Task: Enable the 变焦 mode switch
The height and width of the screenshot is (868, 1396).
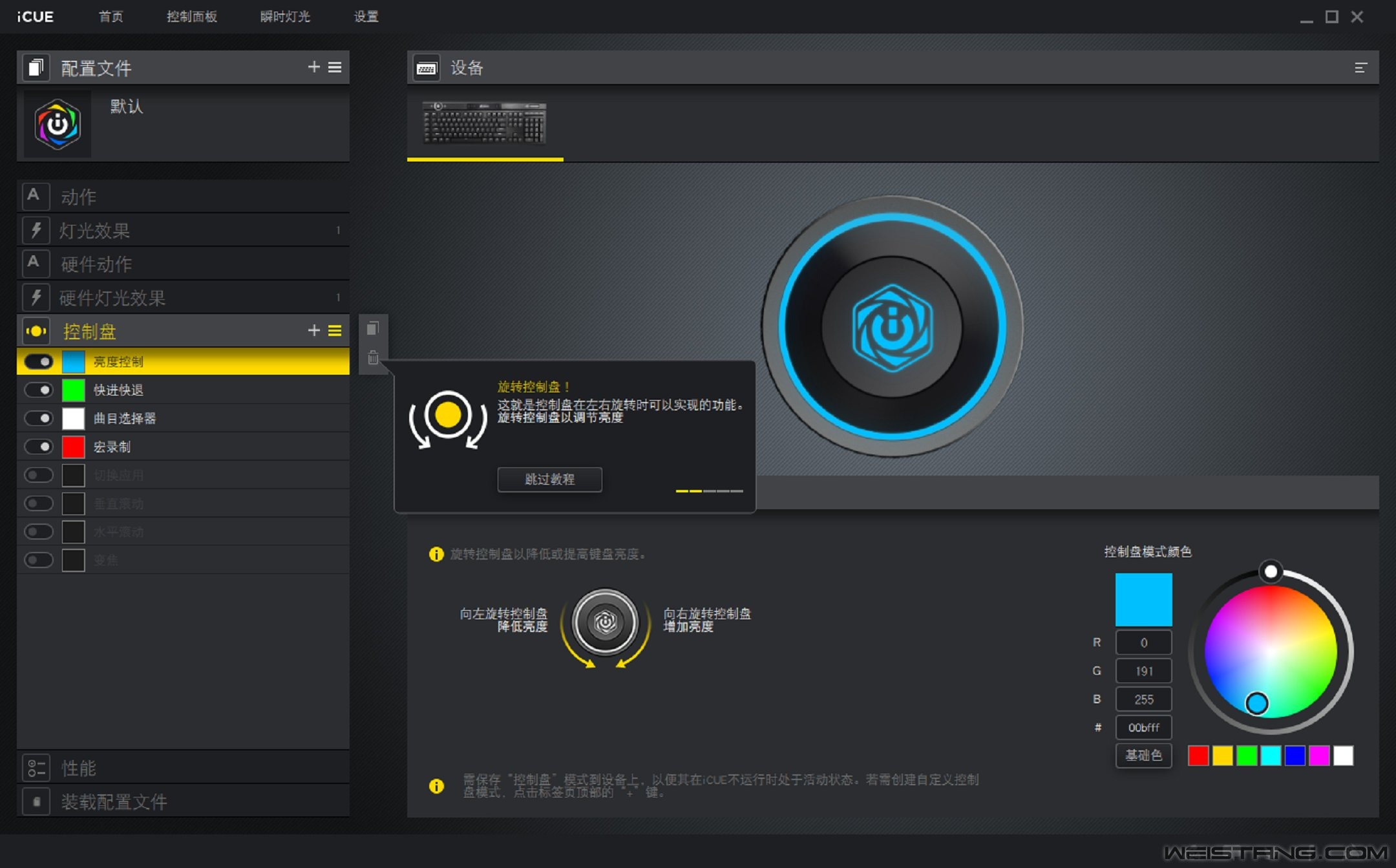Action: pyautogui.click(x=39, y=560)
